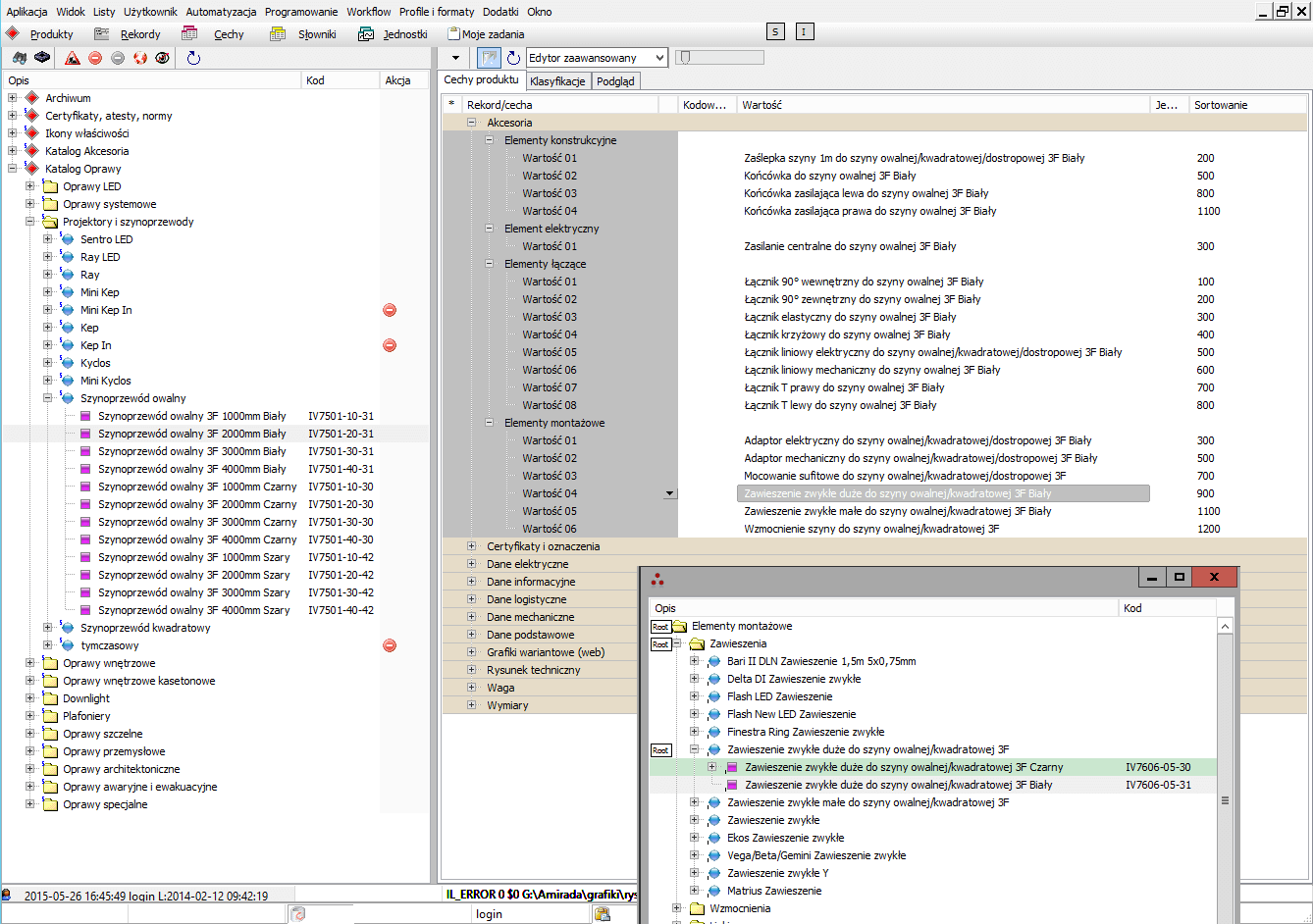Click the red minus circle toolbar icon
Viewport: 1313px width, 924px height.
(95, 58)
